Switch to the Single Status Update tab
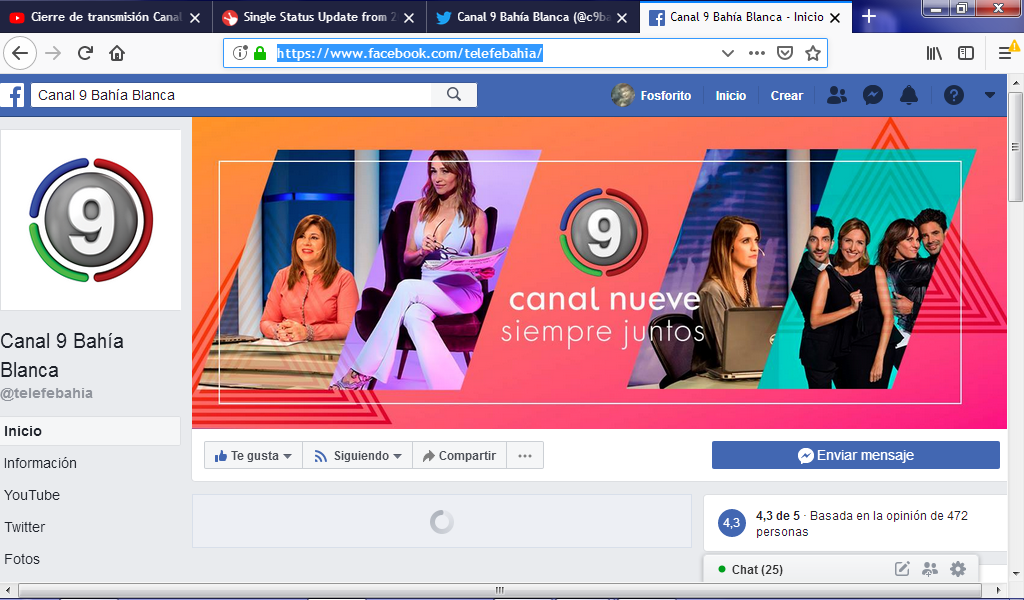 tap(319, 17)
